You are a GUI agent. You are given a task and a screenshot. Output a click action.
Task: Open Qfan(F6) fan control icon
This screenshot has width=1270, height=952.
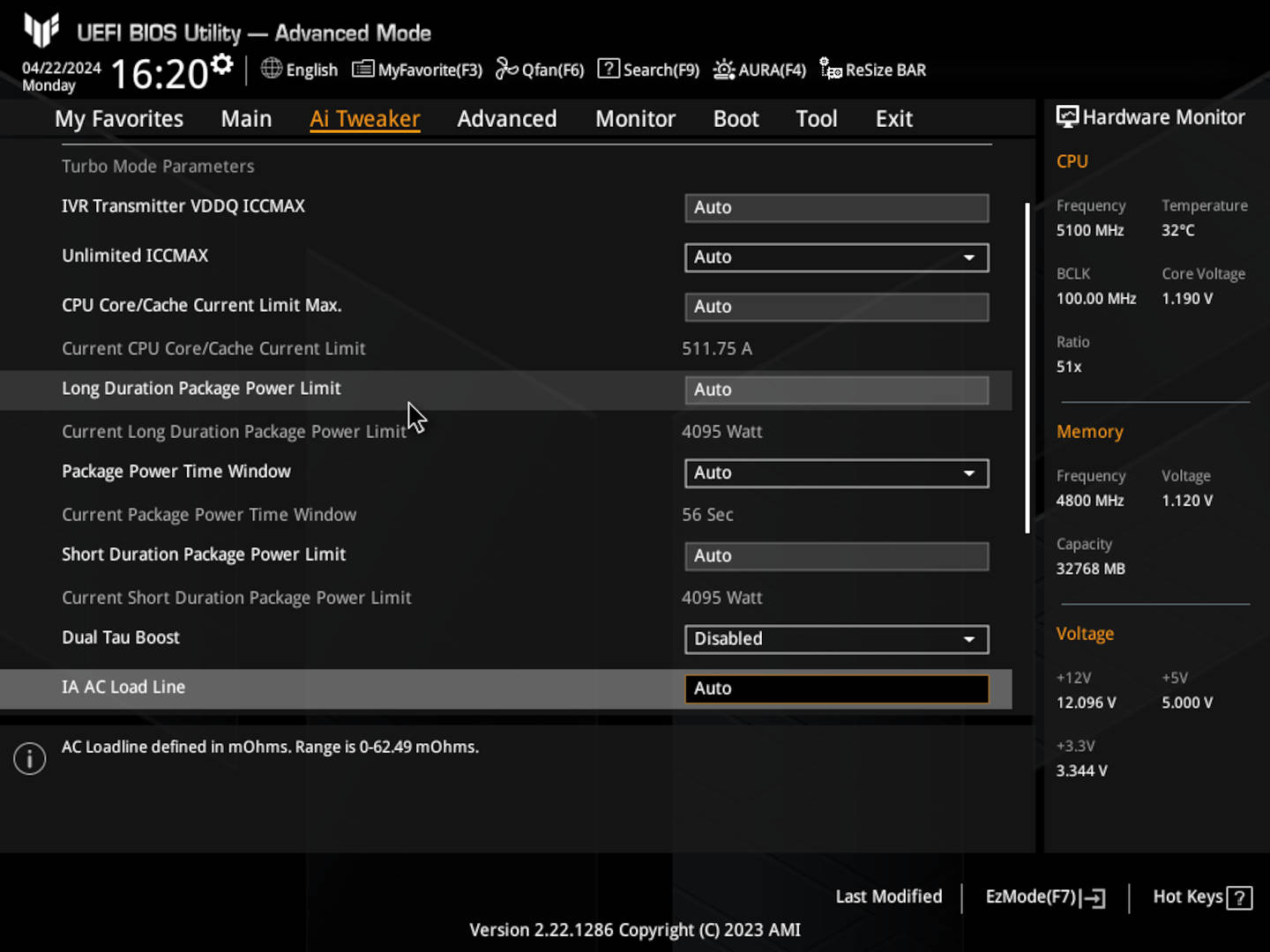506,69
